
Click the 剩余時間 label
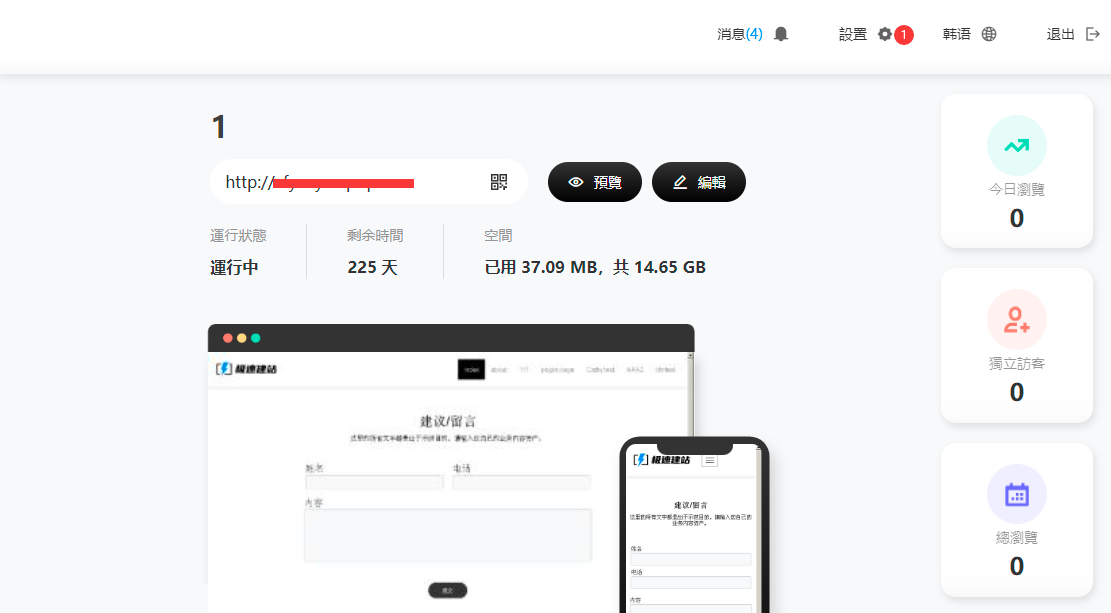click(x=375, y=235)
